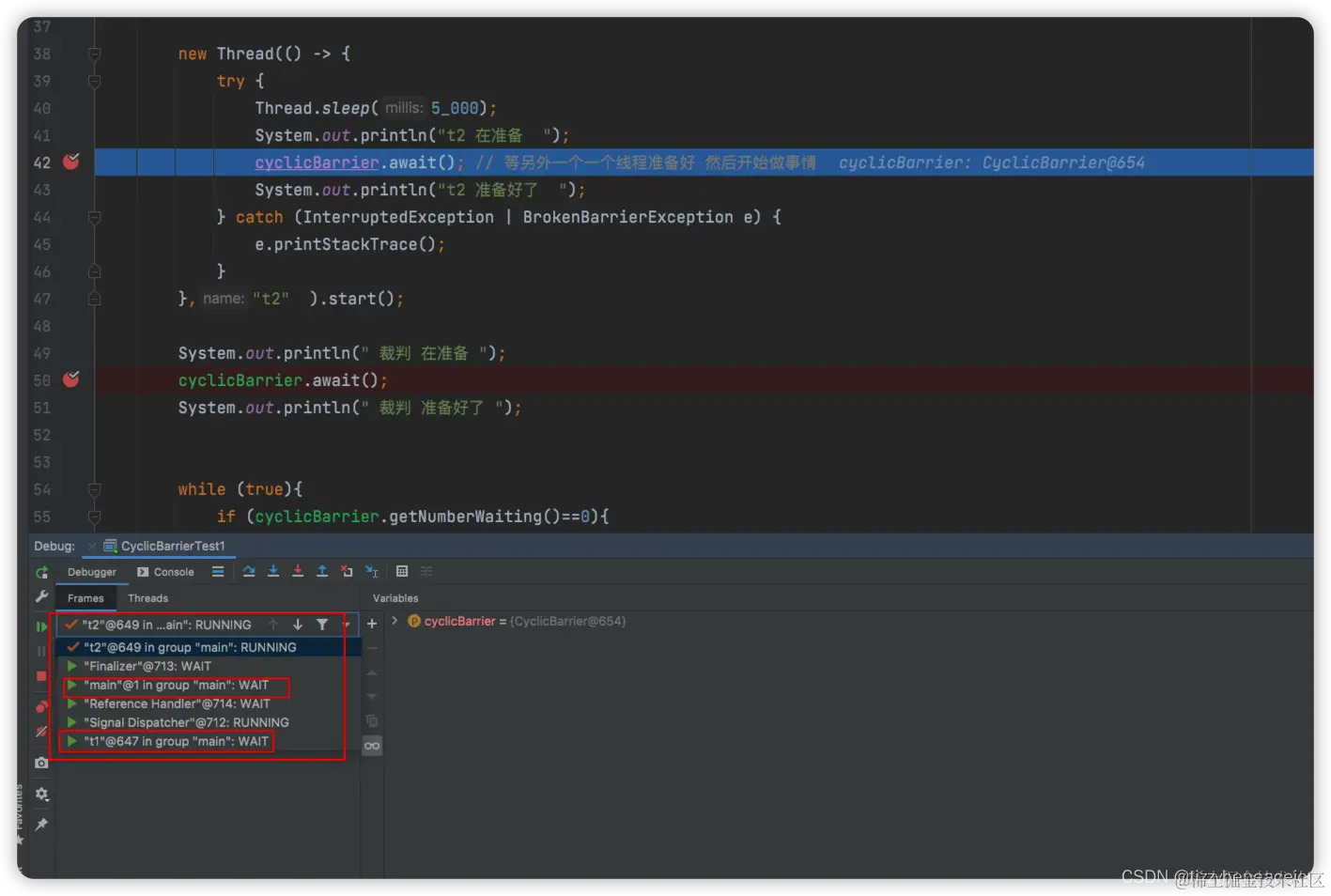Select the "Finalizer"@713 WAIT thread
1331x896 pixels.
(x=209, y=666)
